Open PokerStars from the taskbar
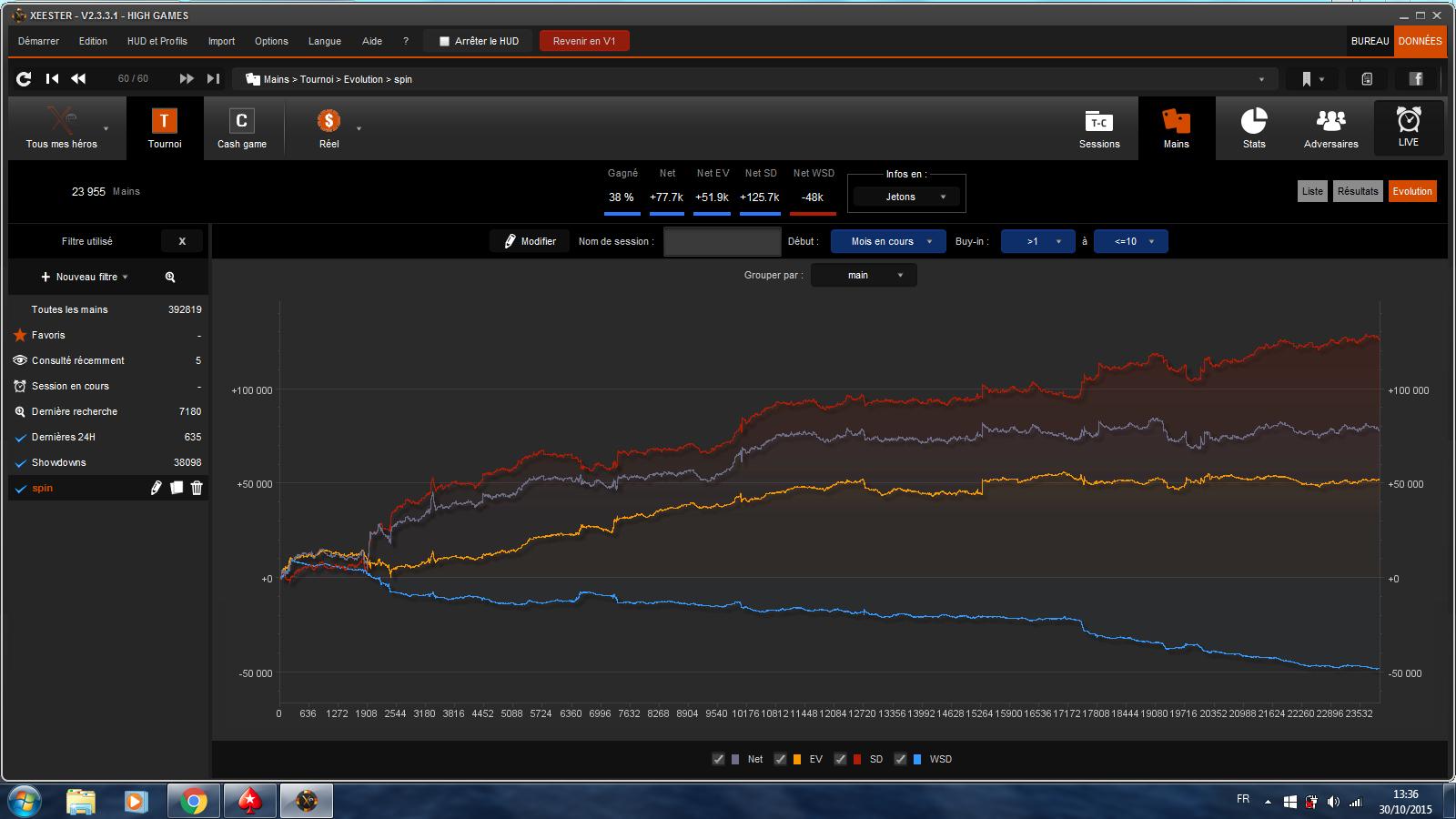 (x=250, y=802)
